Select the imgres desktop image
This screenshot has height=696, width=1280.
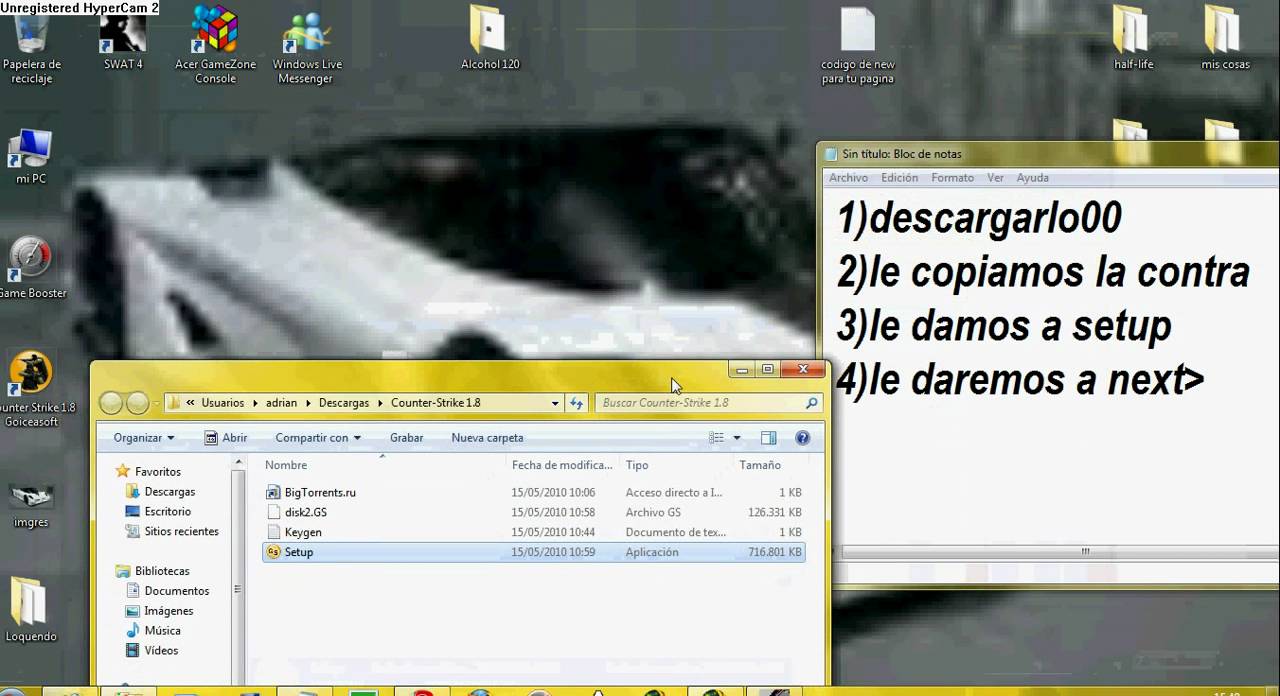click(x=31, y=505)
